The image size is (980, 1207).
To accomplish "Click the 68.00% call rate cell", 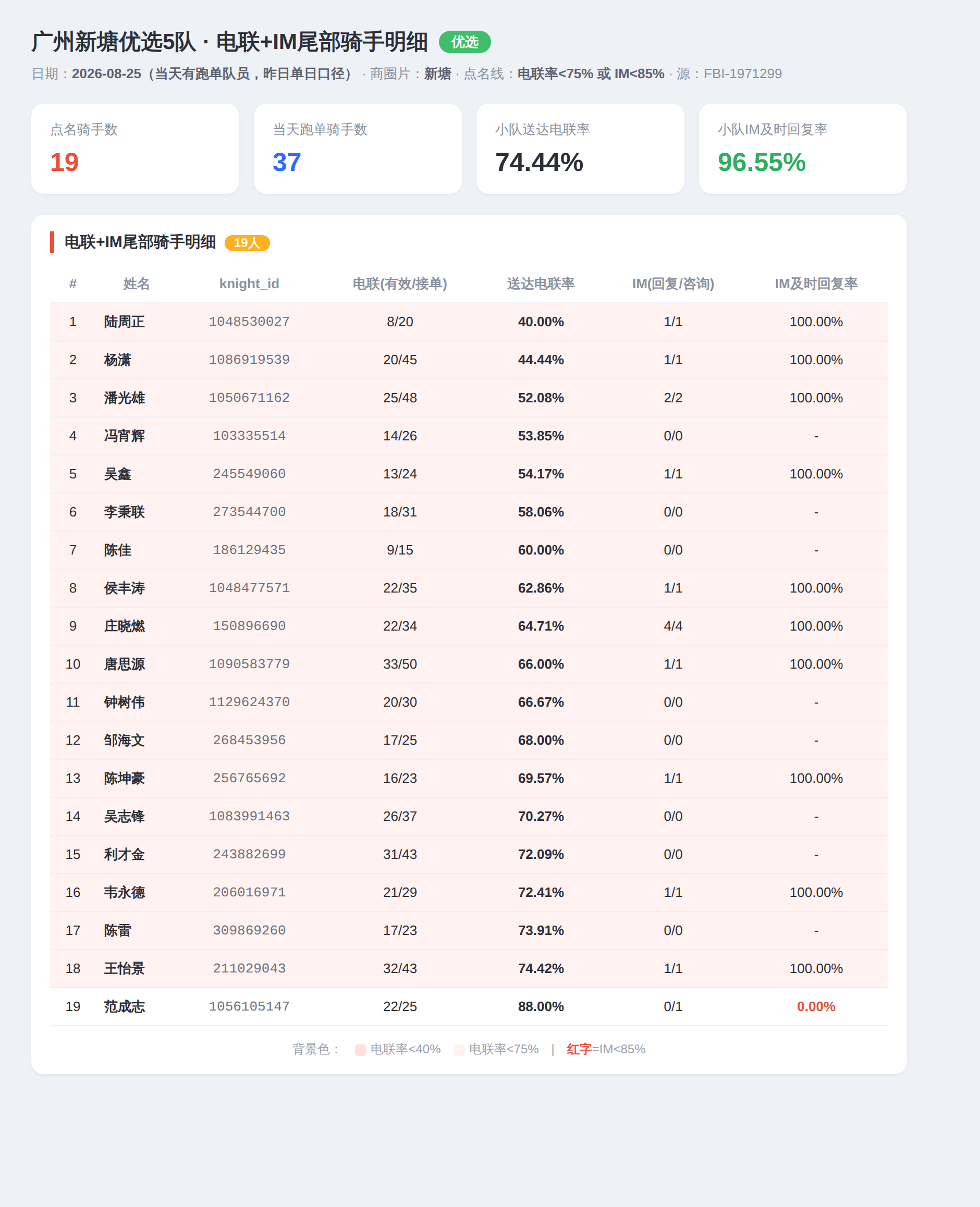I will pos(541,741).
